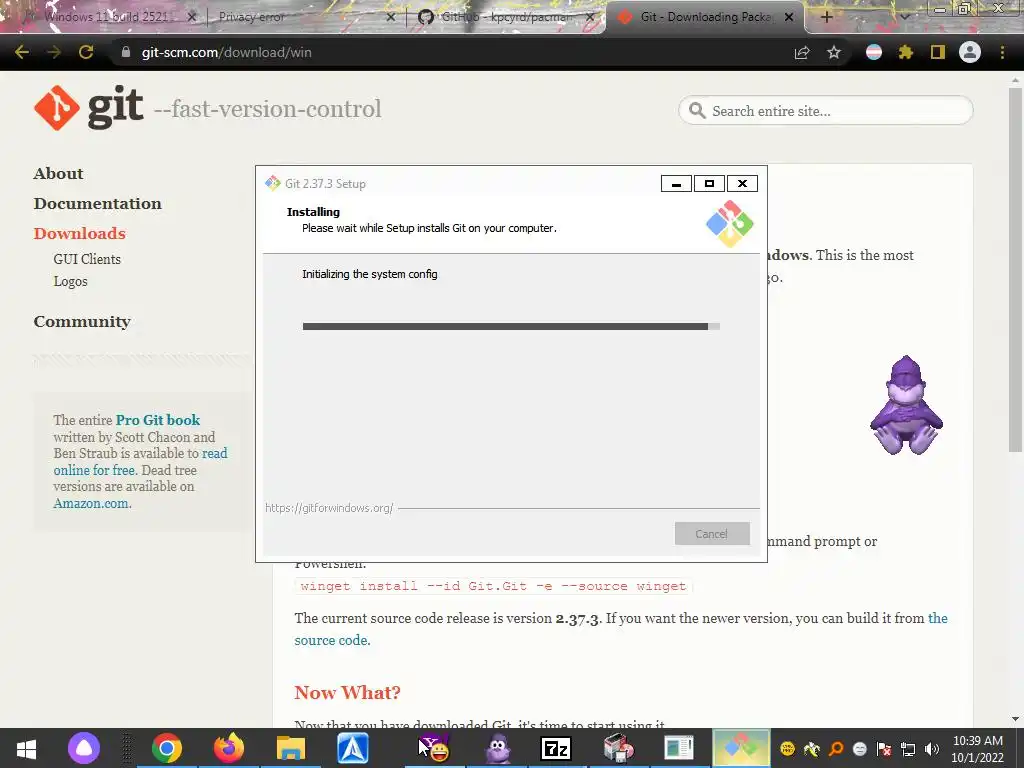Open Google Chrome from the taskbar

[167, 748]
